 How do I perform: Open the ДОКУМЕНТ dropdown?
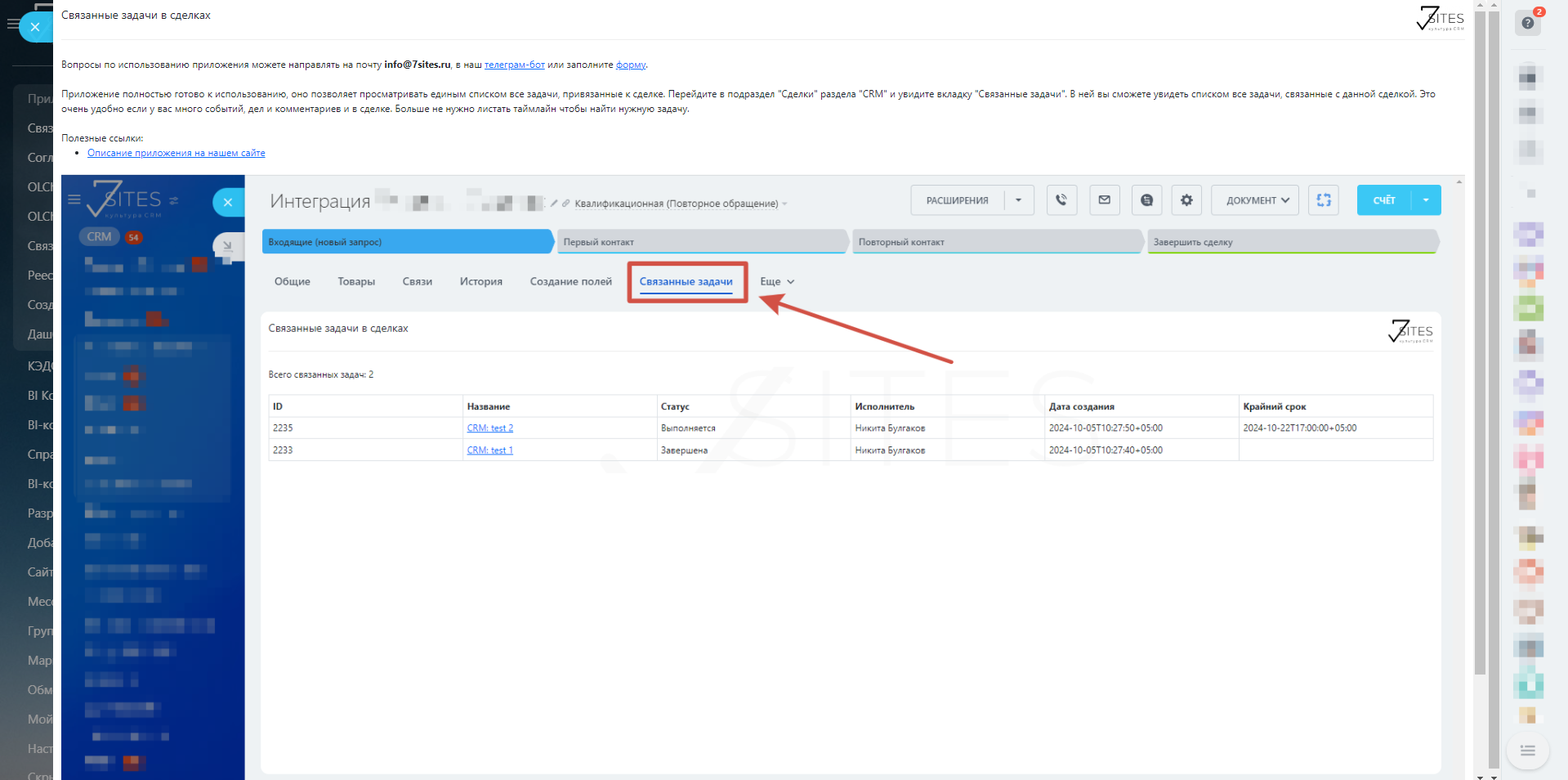click(x=1256, y=200)
